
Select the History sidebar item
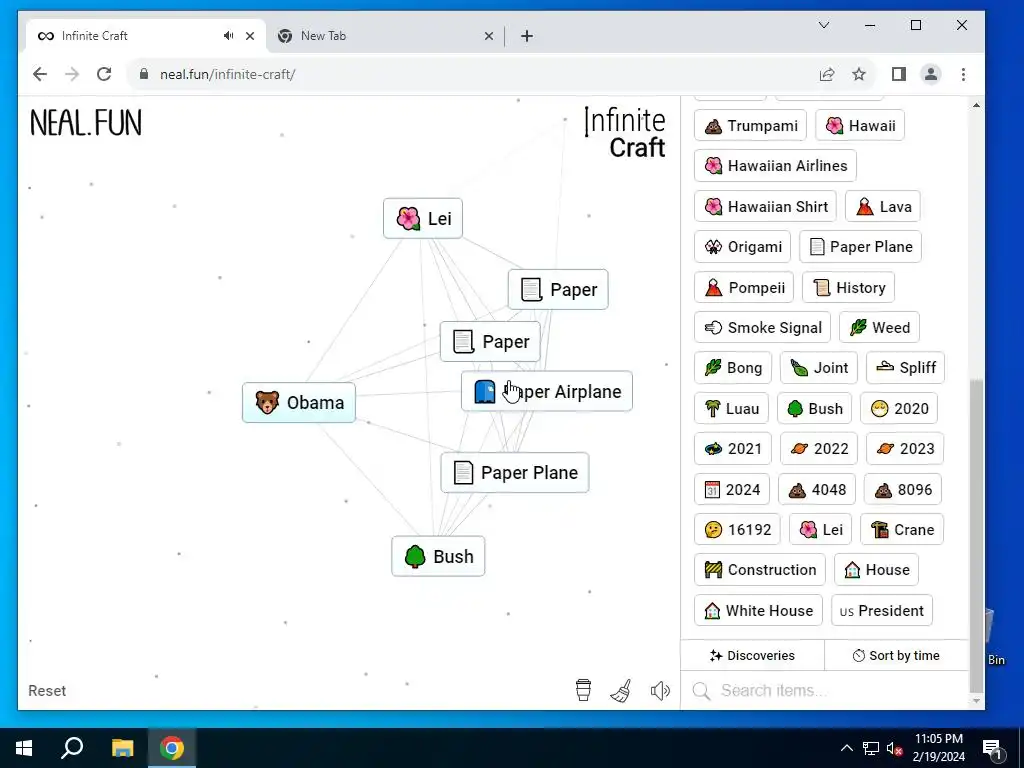point(848,287)
